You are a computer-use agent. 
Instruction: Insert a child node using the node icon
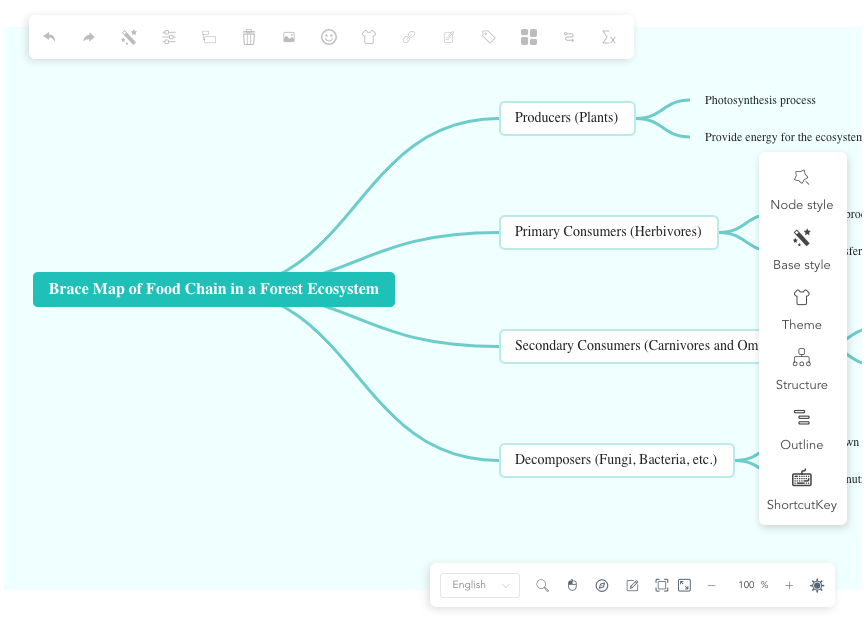pyautogui.click(x=209, y=37)
